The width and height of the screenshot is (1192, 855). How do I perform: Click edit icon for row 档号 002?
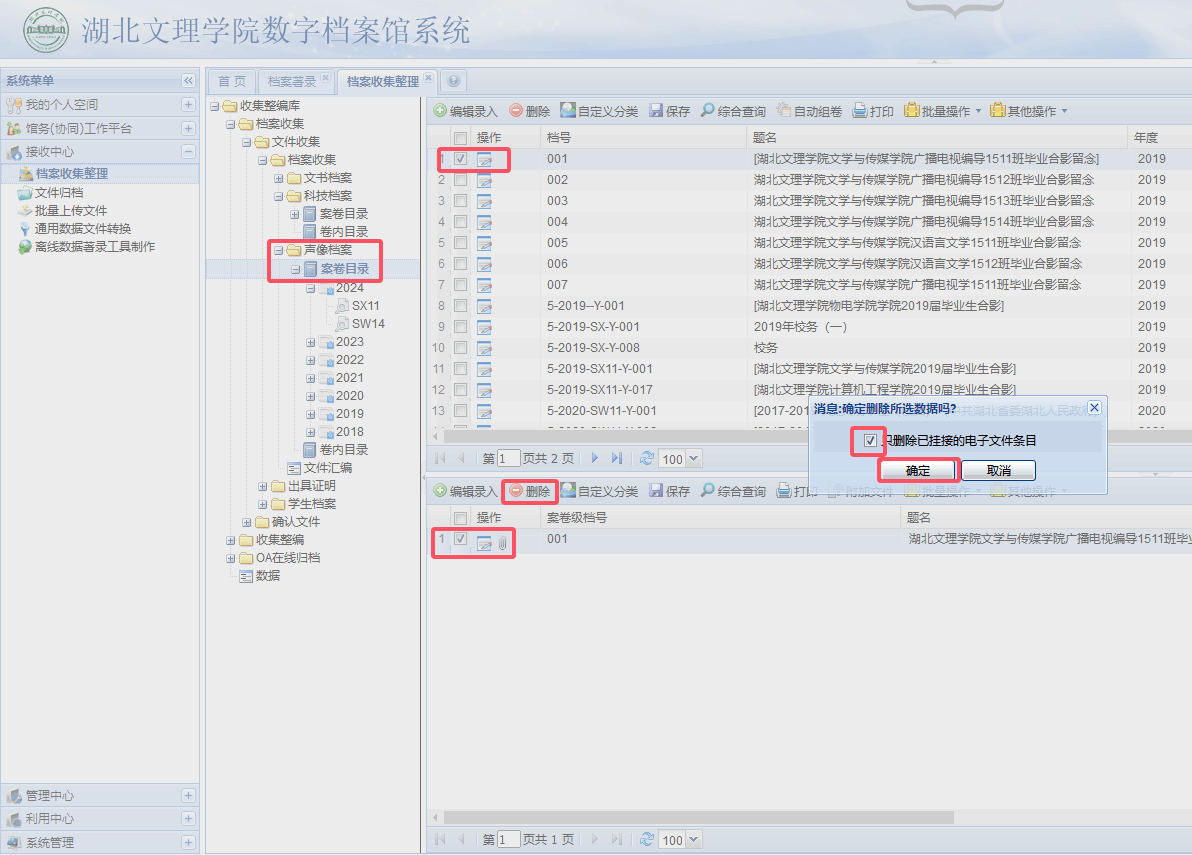[x=484, y=180]
